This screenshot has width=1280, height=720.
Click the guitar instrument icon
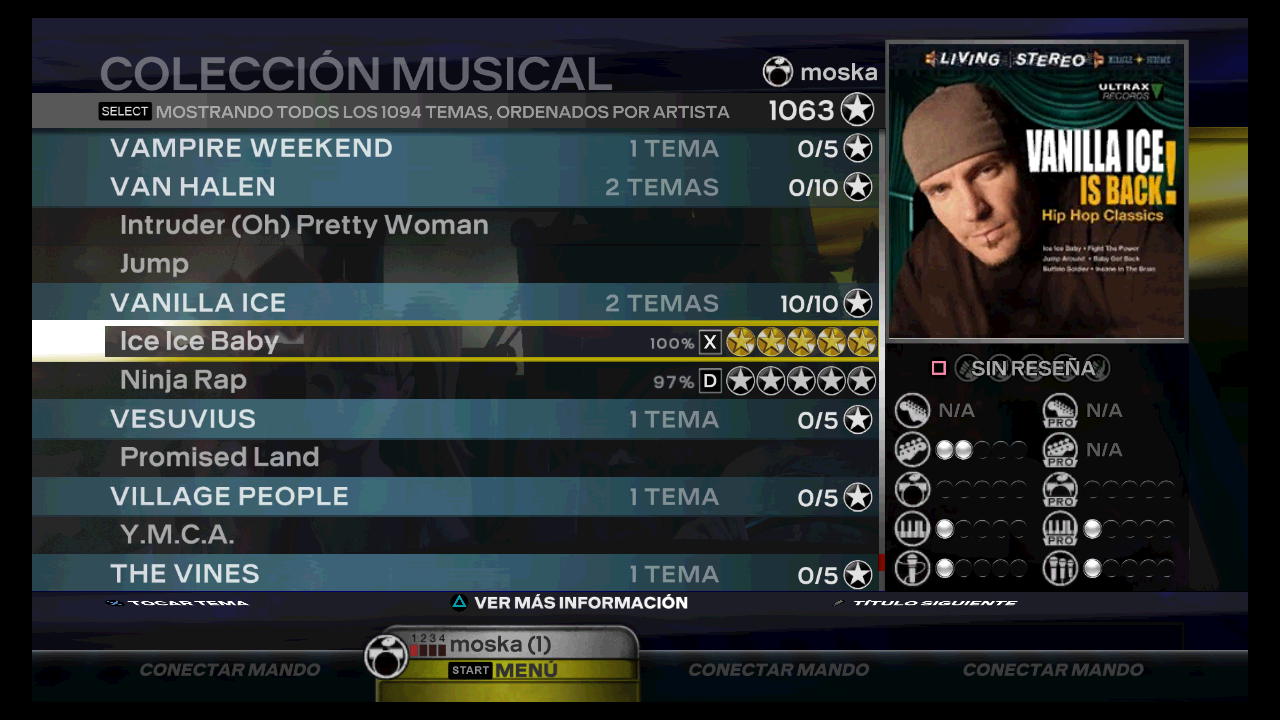tap(912, 410)
